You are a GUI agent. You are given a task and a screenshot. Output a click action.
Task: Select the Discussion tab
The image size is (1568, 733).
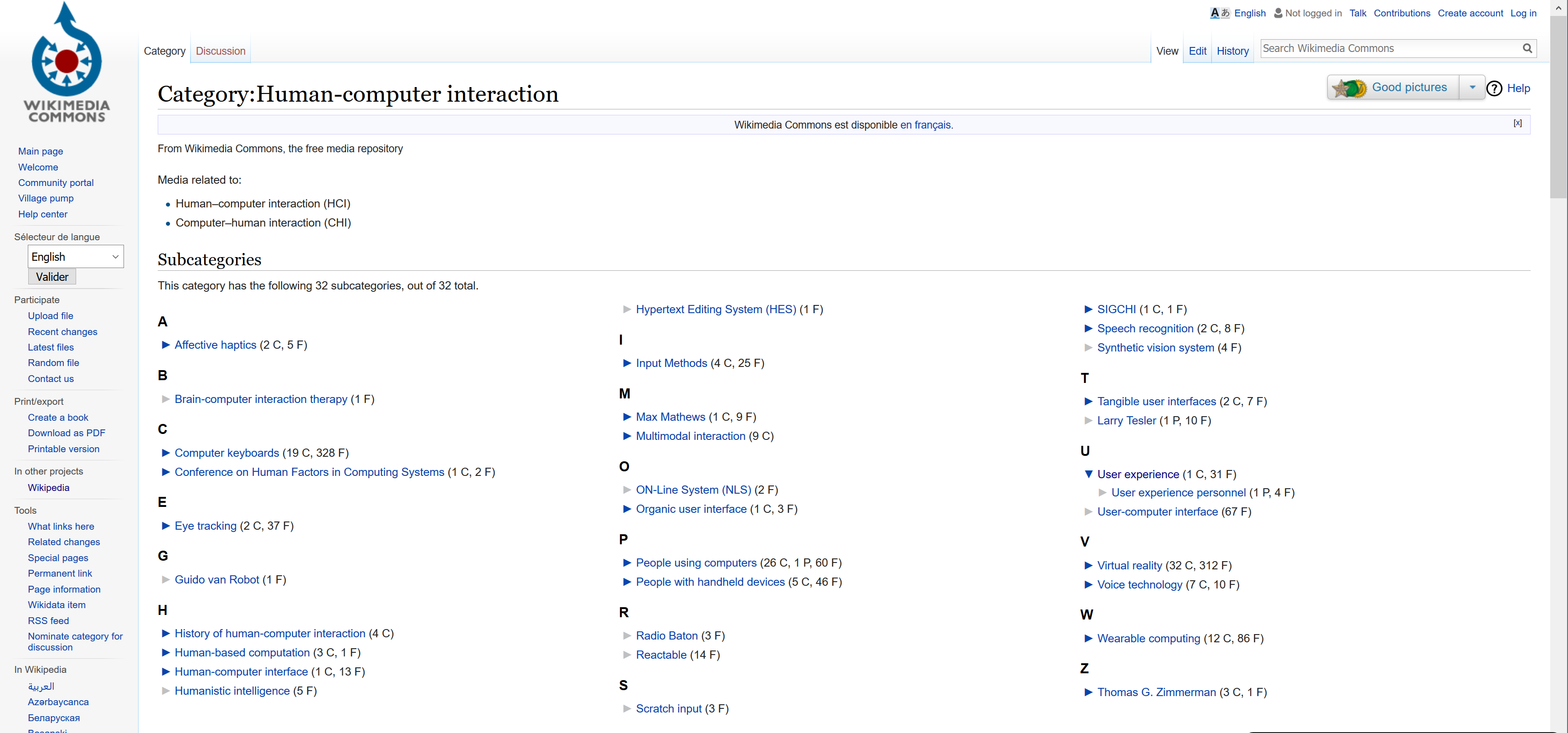coord(220,51)
